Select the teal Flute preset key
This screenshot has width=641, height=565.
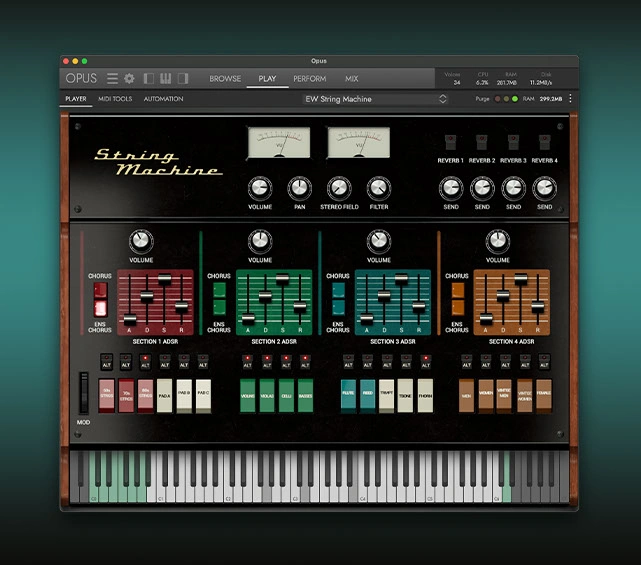pyautogui.click(x=348, y=395)
